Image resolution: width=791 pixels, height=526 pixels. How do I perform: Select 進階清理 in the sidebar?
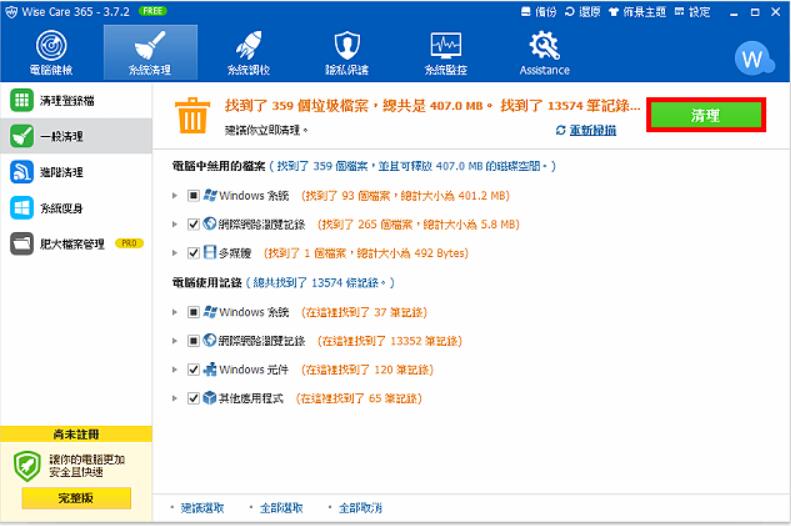(x=76, y=172)
